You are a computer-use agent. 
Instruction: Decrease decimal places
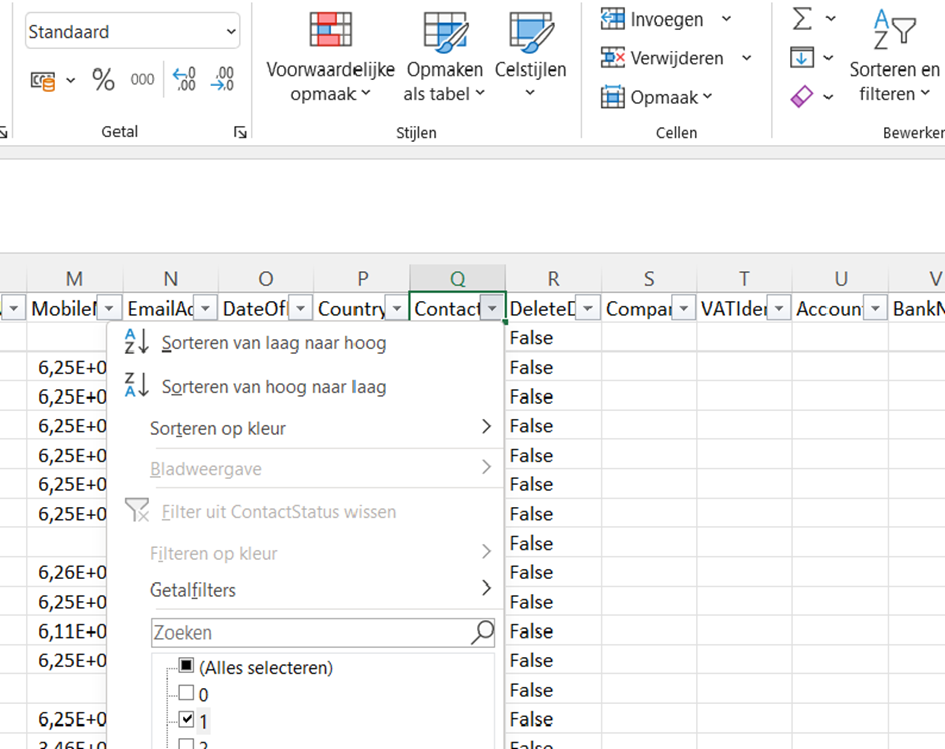pyautogui.click(x=222, y=80)
